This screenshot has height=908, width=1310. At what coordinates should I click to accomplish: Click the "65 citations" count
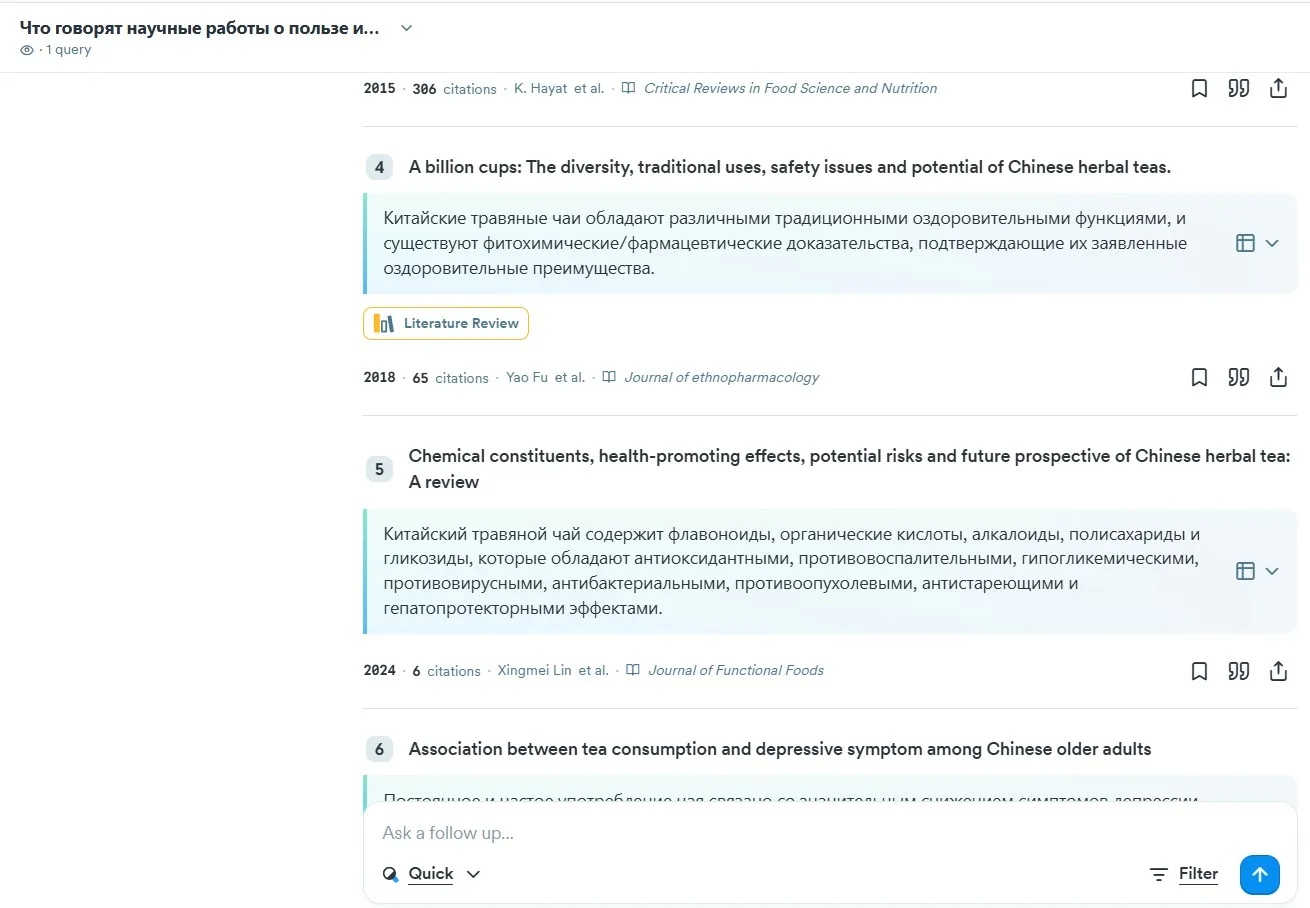(x=450, y=377)
